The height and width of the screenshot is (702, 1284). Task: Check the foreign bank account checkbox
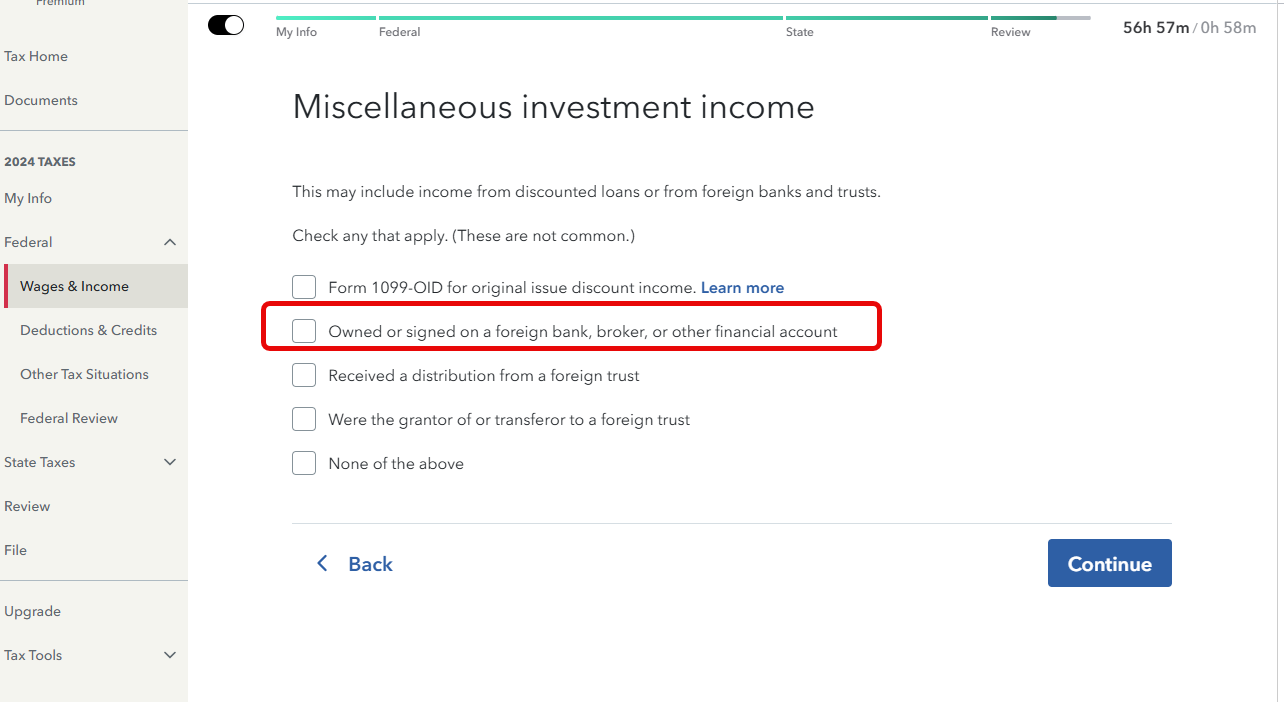click(304, 332)
